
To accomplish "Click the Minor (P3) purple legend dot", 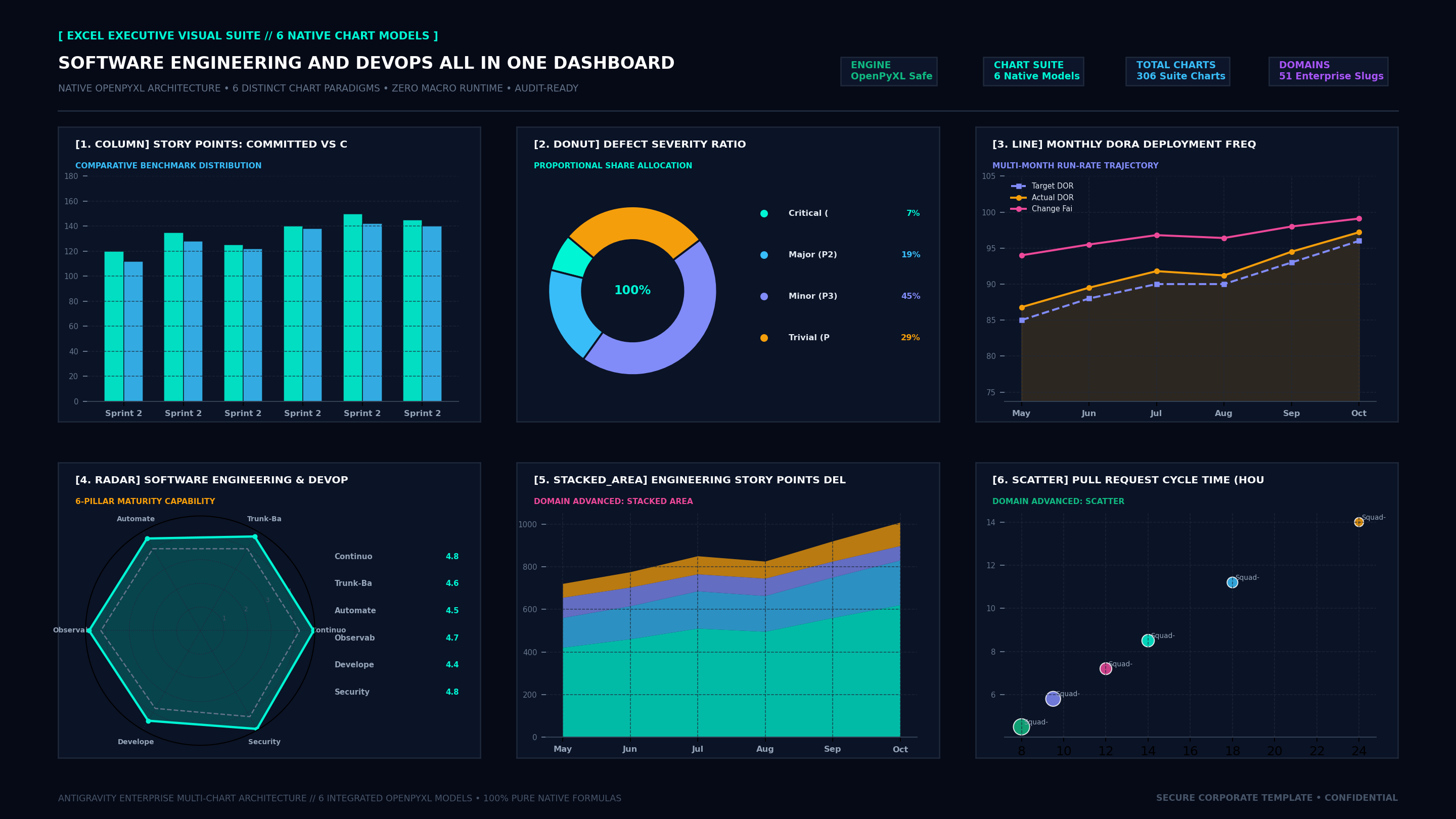I will pos(764,296).
